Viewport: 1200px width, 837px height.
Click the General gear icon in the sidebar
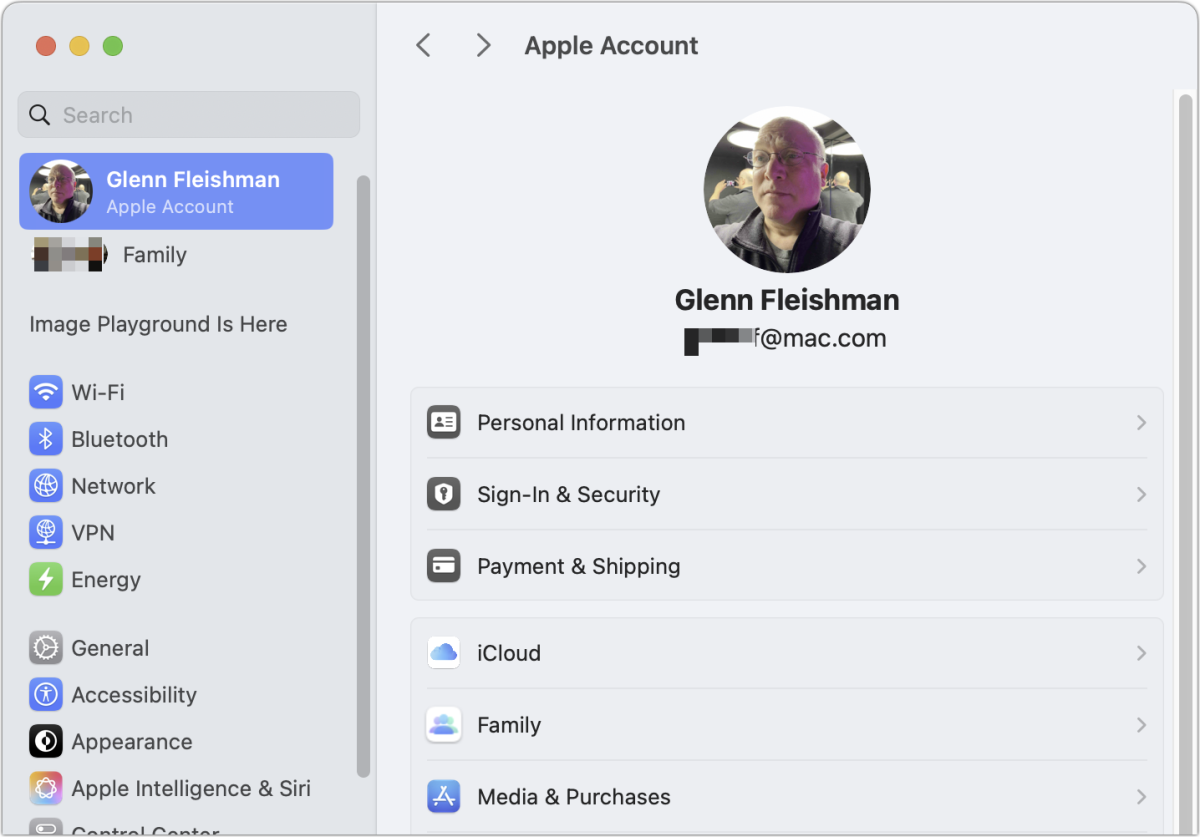pos(46,648)
